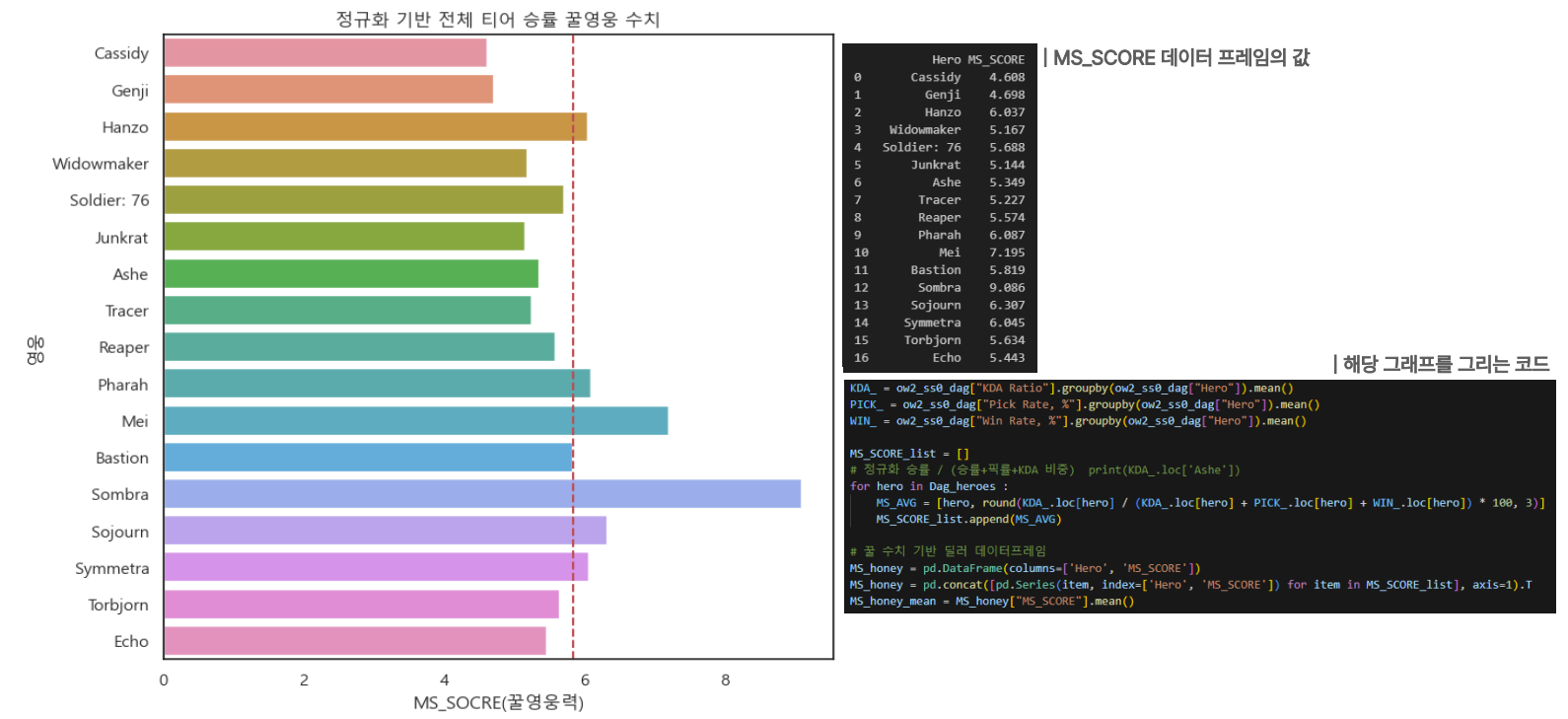The image size is (1568, 719).
Task: Click the 'WIN_ =' code line
Action: tap(1078, 421)
